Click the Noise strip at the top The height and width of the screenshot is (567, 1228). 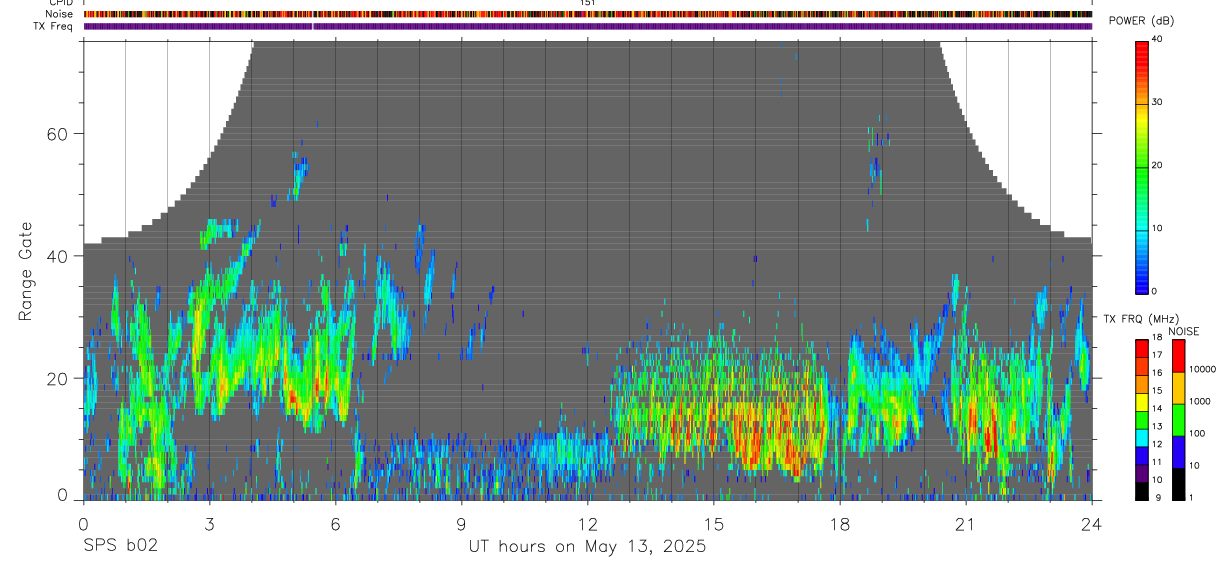tap(588, 15)
